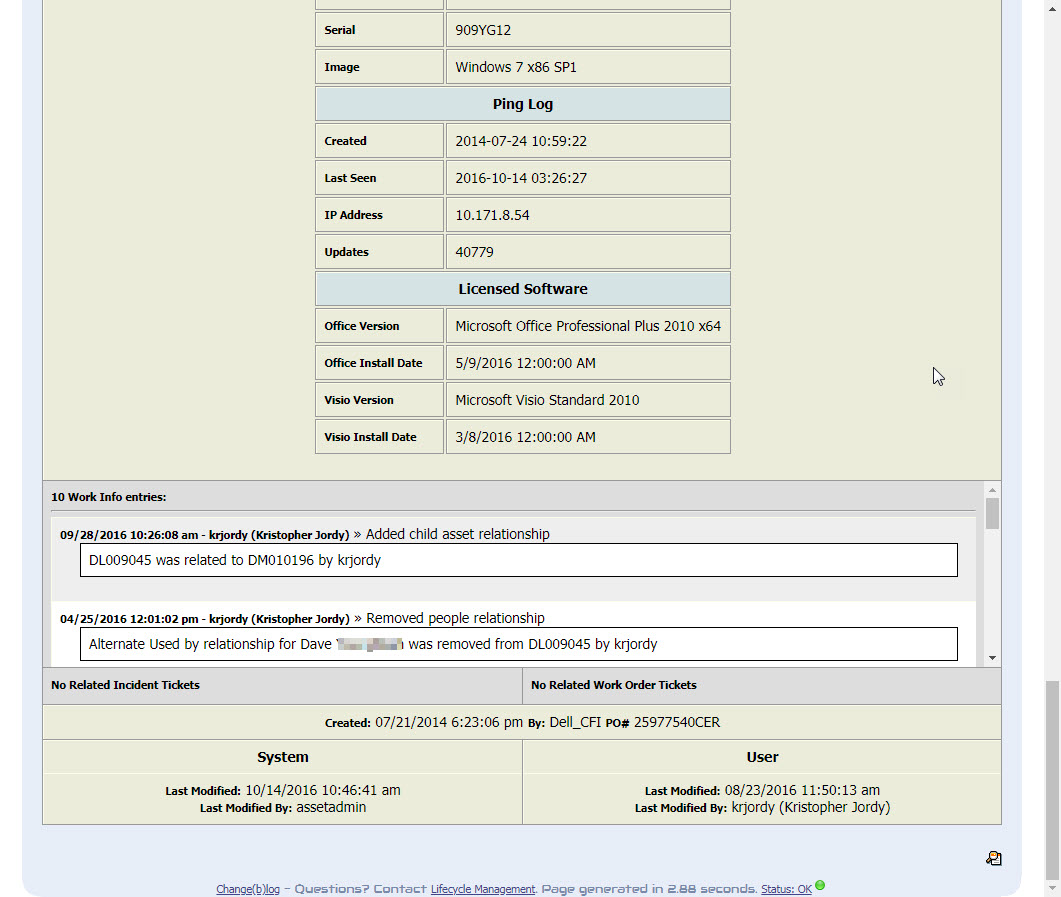Click the IP Address row label
1061x897 pixels.
(x=353, y=215)
